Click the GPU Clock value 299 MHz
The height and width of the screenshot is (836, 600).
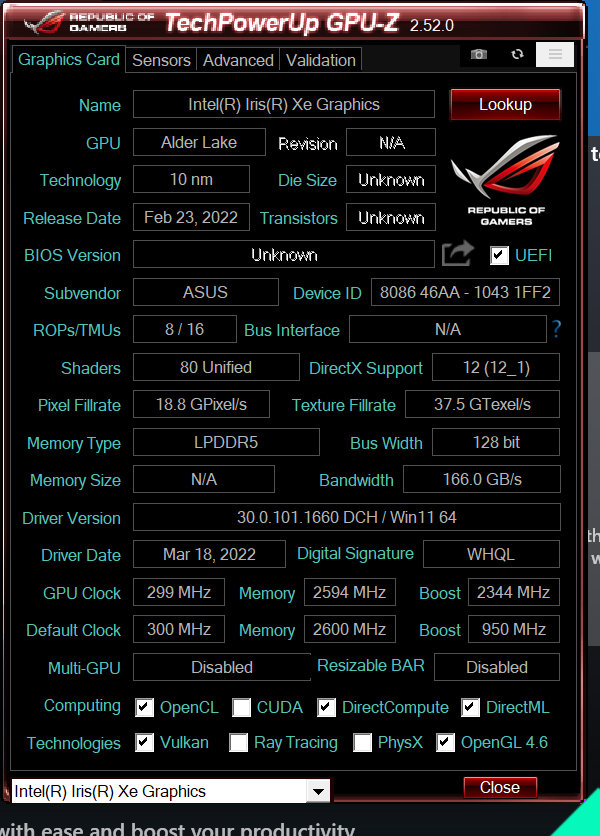tap(179, 592)
